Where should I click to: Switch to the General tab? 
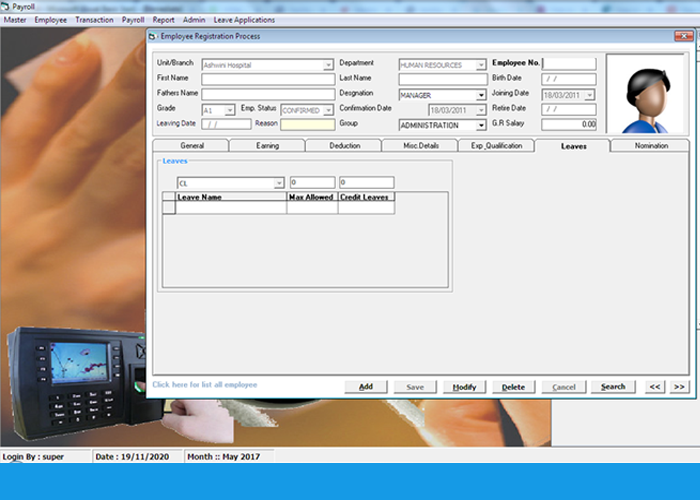click(x=191, y=146)
